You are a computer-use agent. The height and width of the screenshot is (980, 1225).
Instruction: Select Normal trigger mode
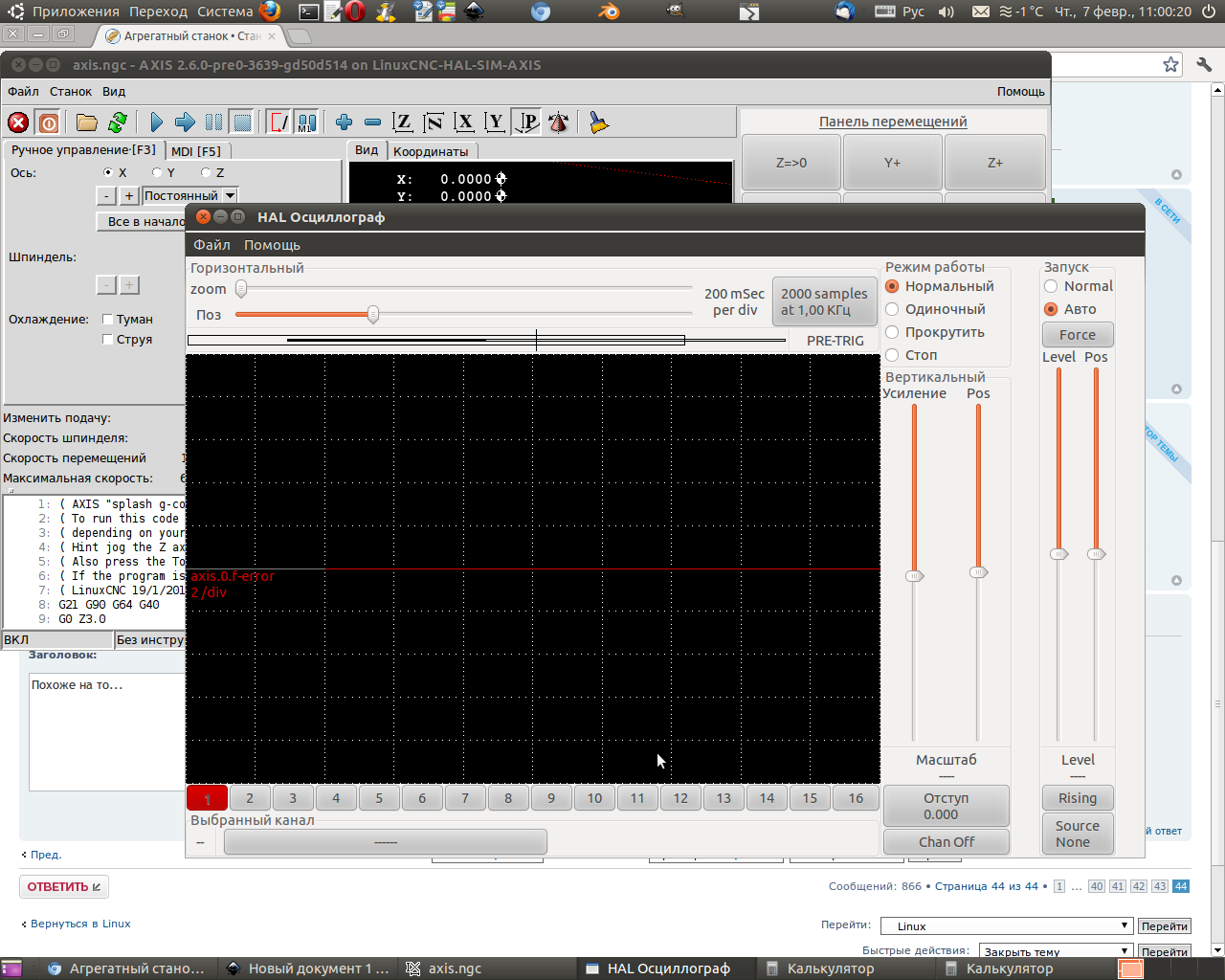[x=1051, y=286]
